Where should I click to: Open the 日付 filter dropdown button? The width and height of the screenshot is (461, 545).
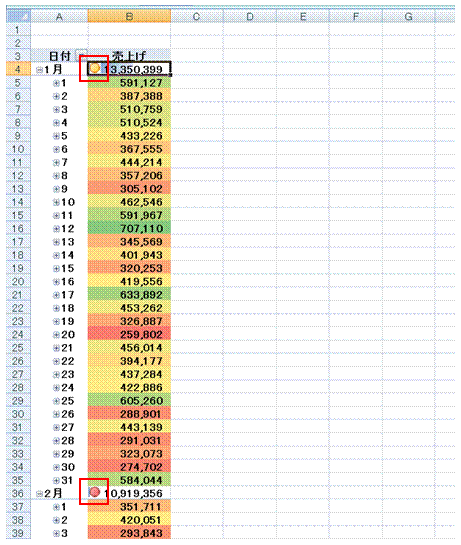82,55
